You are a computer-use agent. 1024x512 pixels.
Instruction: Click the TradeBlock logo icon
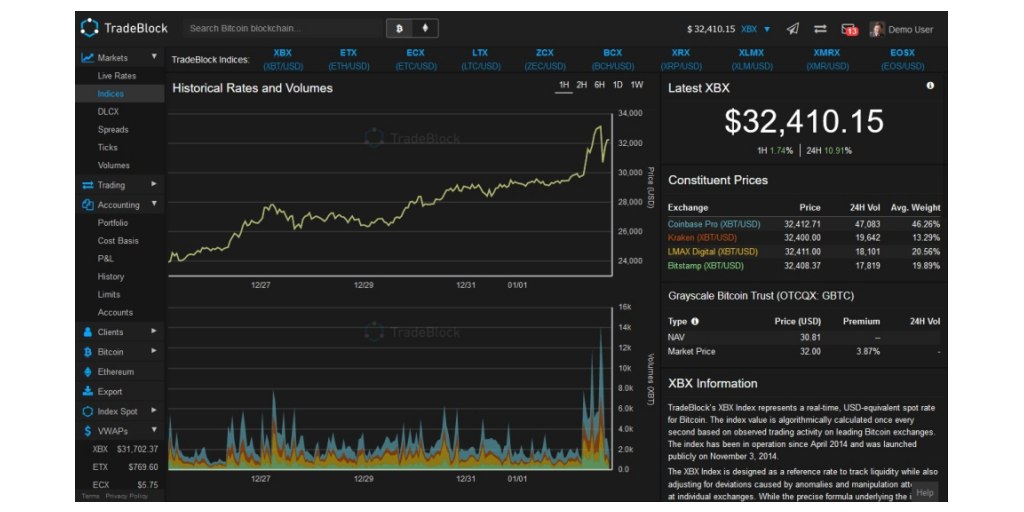89,28
